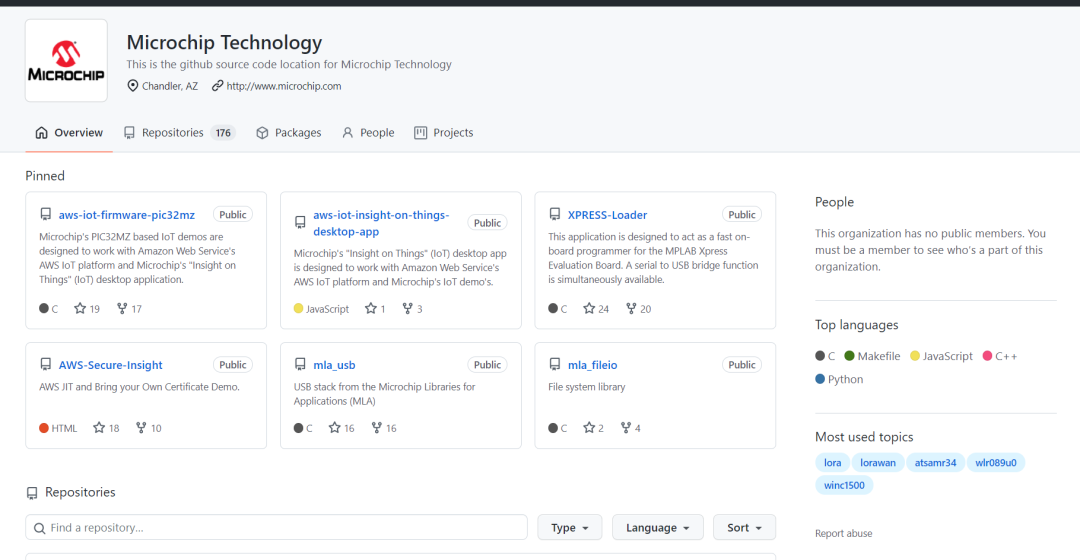Click the Report abuse link
This screenshot has height=560, width=1080.
coord(844,533)
